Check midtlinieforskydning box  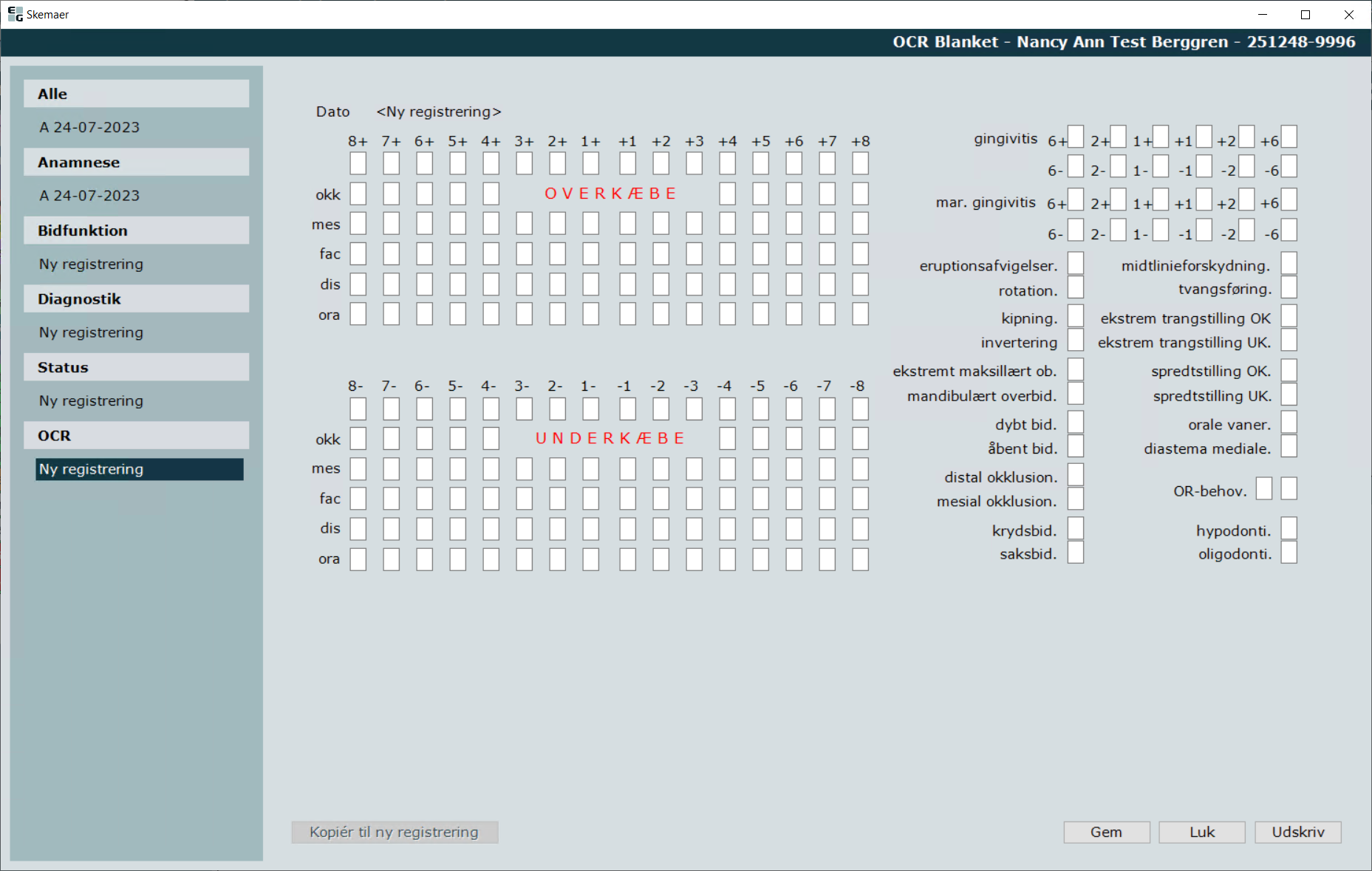pyautogui.click(x=1289, y=263)
